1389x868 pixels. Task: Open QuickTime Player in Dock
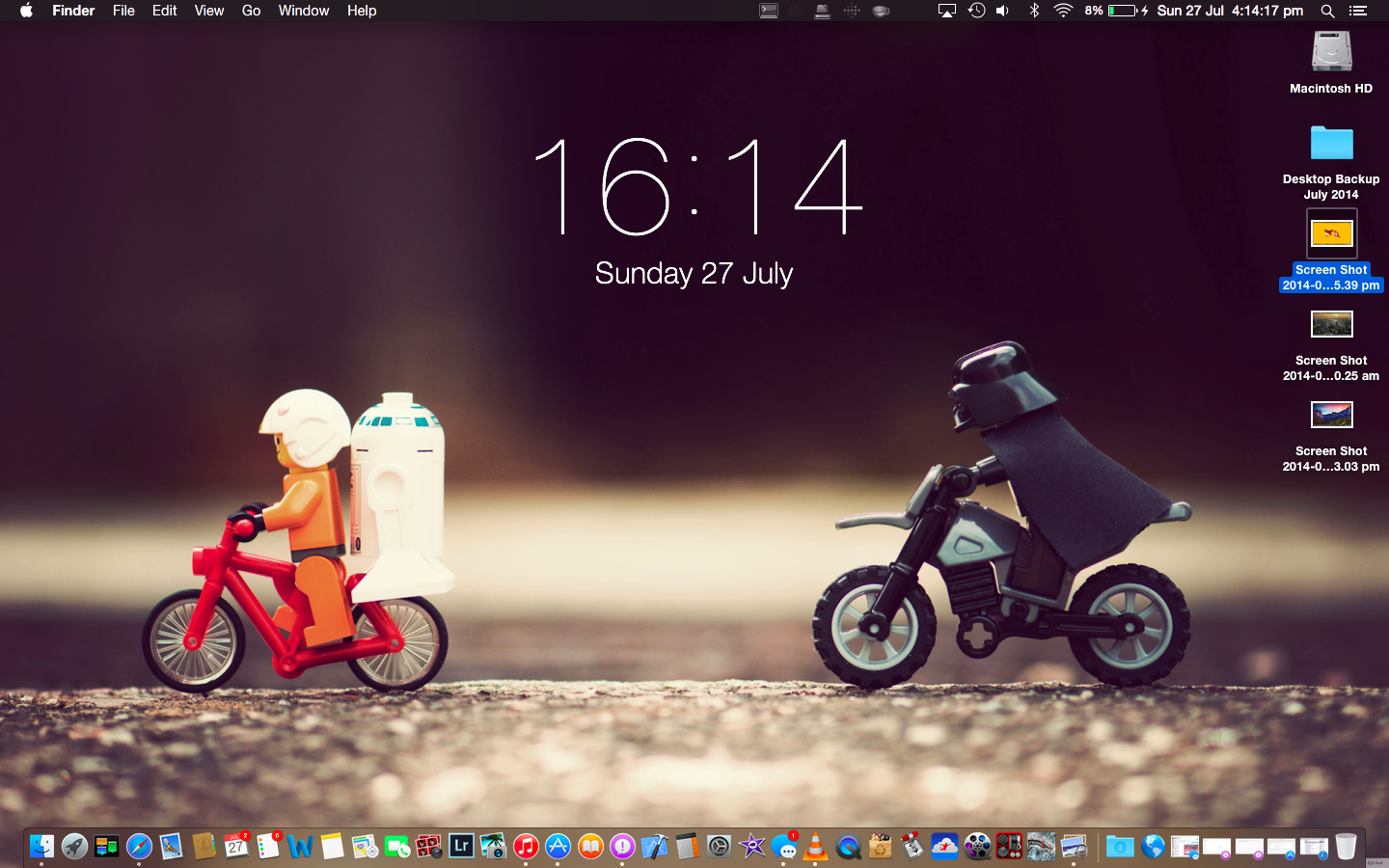coord(849,847)
